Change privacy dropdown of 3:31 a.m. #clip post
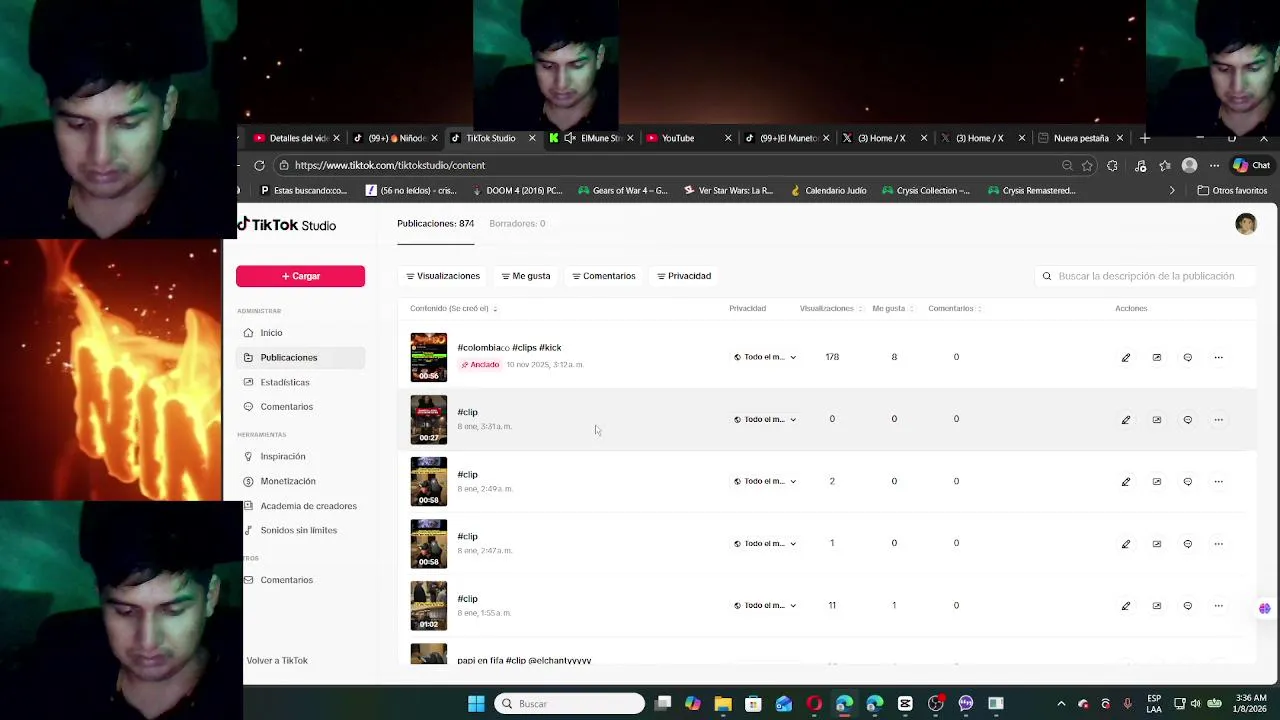 coord(765,419)
